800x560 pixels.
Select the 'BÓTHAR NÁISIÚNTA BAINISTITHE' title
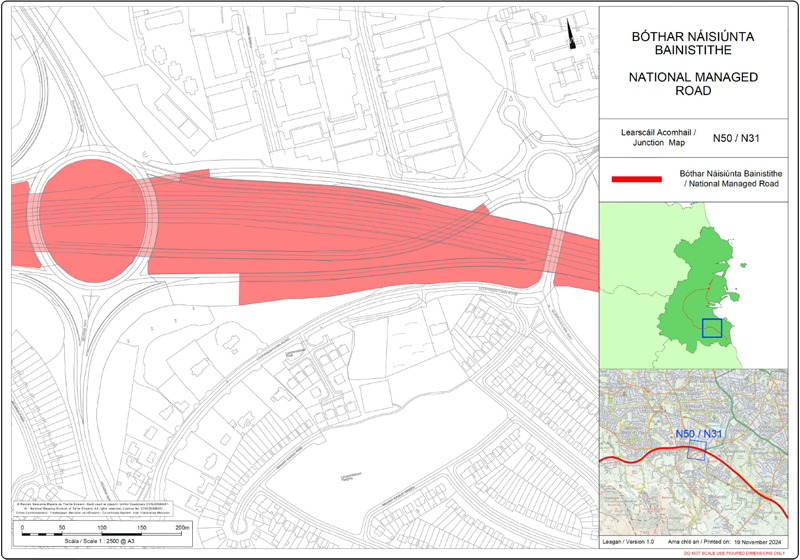click(693, 43)
